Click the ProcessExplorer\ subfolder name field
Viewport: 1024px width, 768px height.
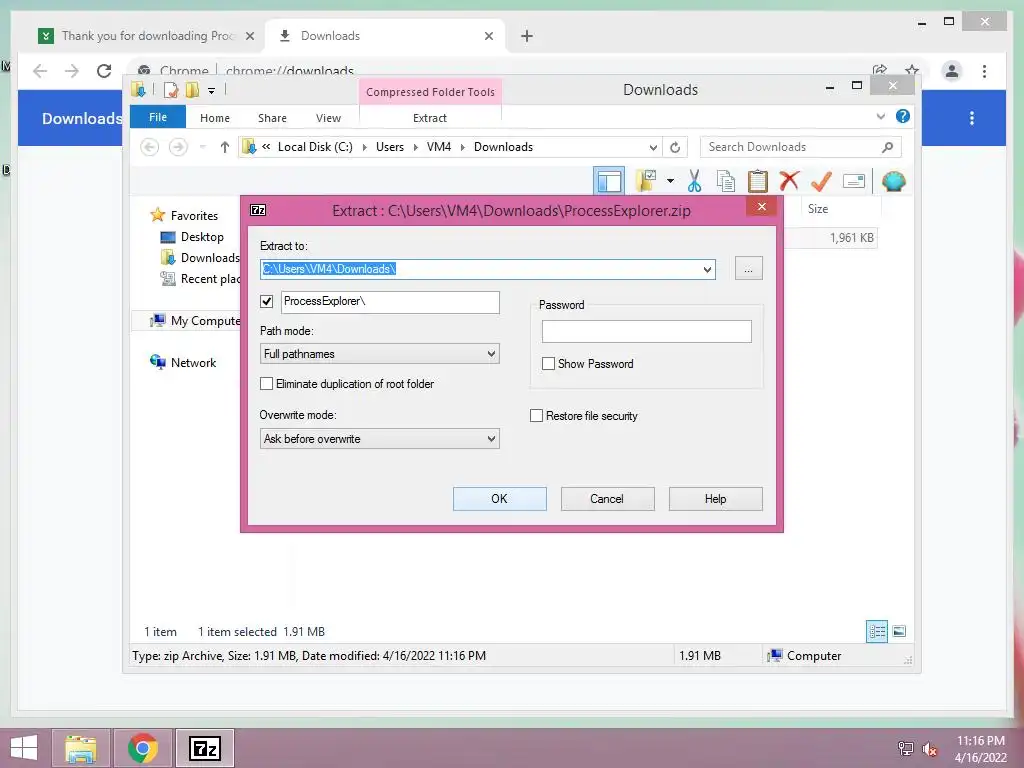coord(391,302)
